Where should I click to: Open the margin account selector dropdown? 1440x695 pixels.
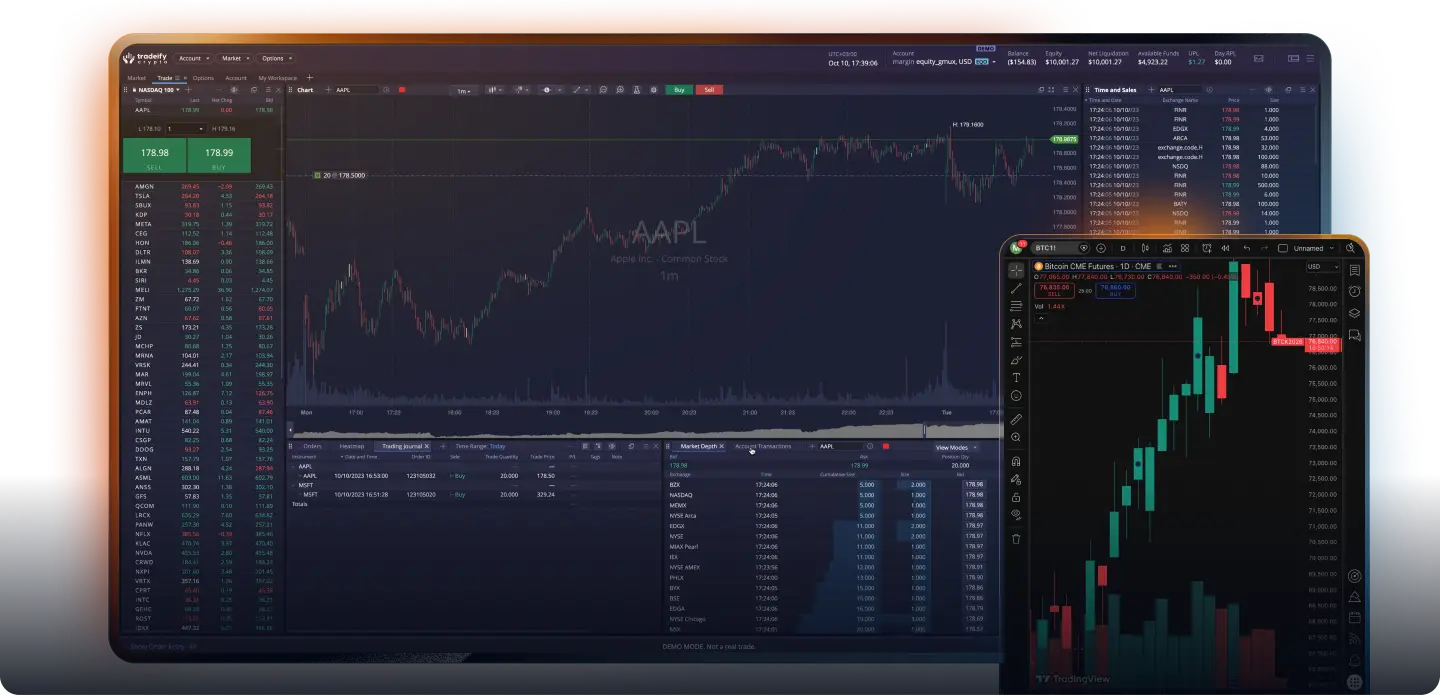(x=942, y=62)
